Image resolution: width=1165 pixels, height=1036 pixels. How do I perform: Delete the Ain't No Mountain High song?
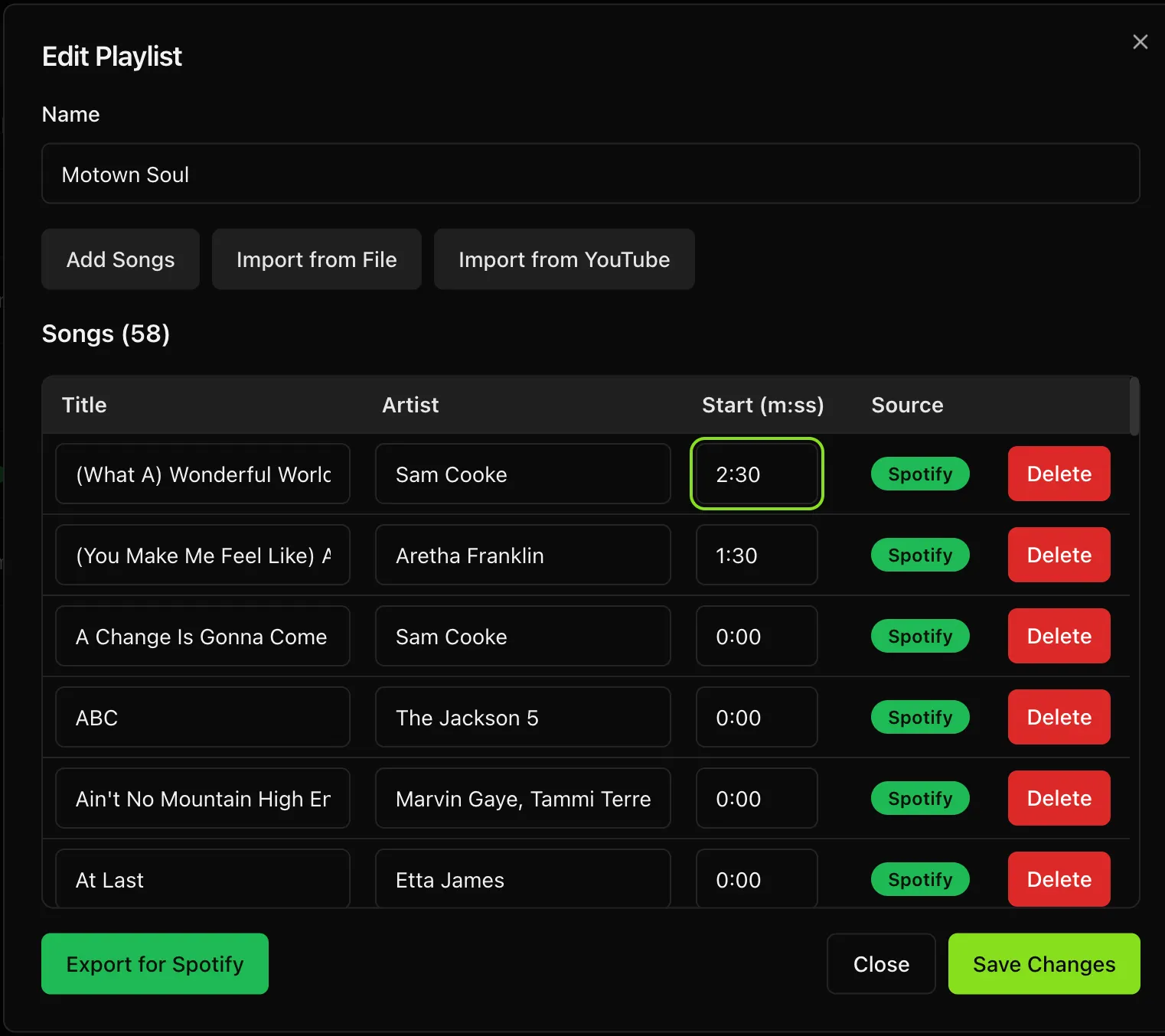coord(1059,798)
